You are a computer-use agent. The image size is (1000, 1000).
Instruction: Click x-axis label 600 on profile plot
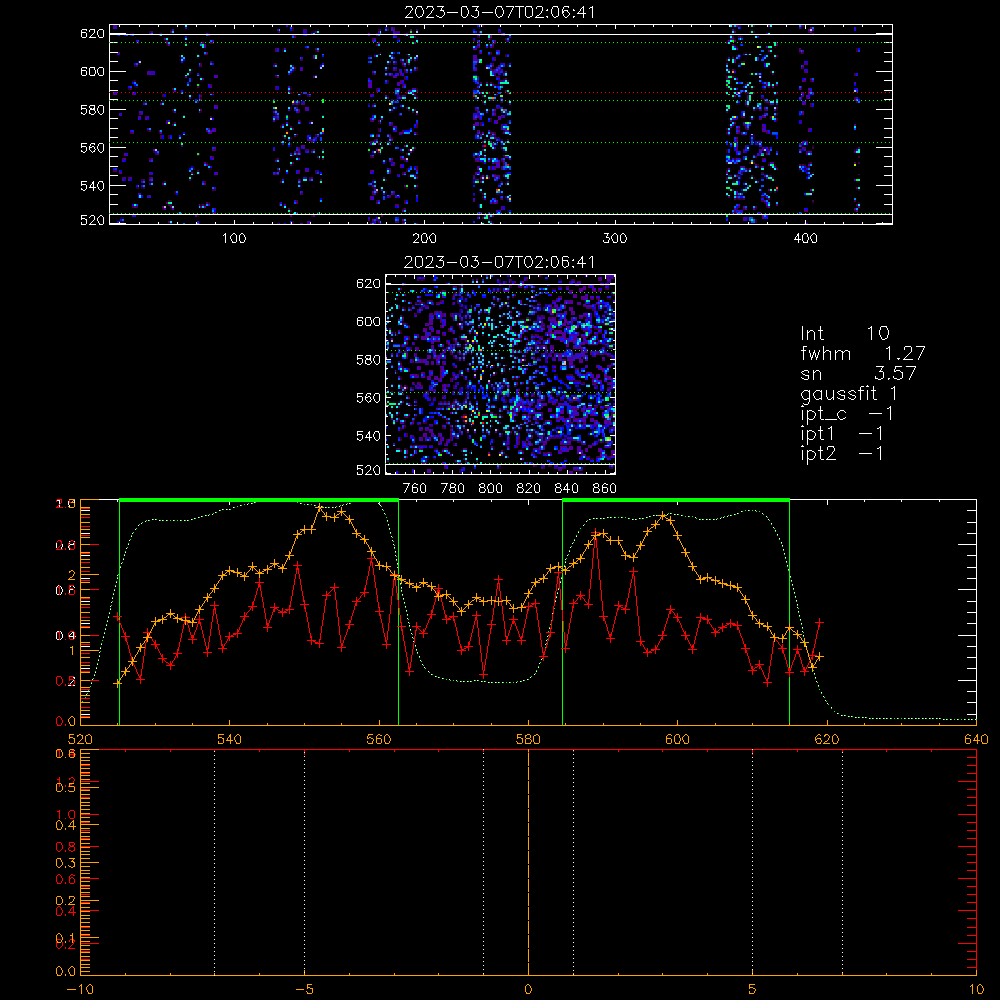click(677, 739)
